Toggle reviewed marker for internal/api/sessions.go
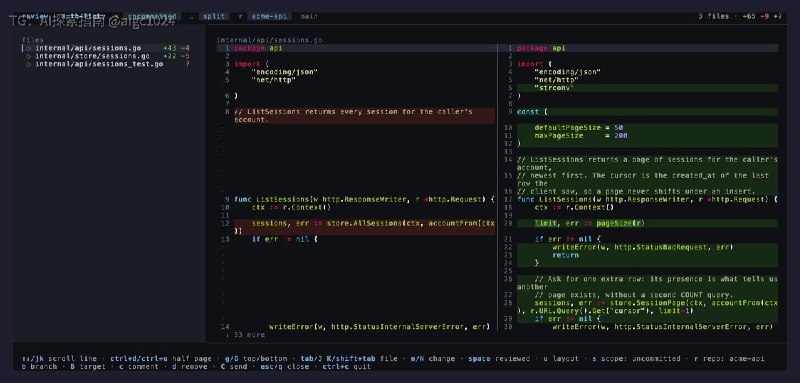Screen dimensions: 800x383 point(29,48)
